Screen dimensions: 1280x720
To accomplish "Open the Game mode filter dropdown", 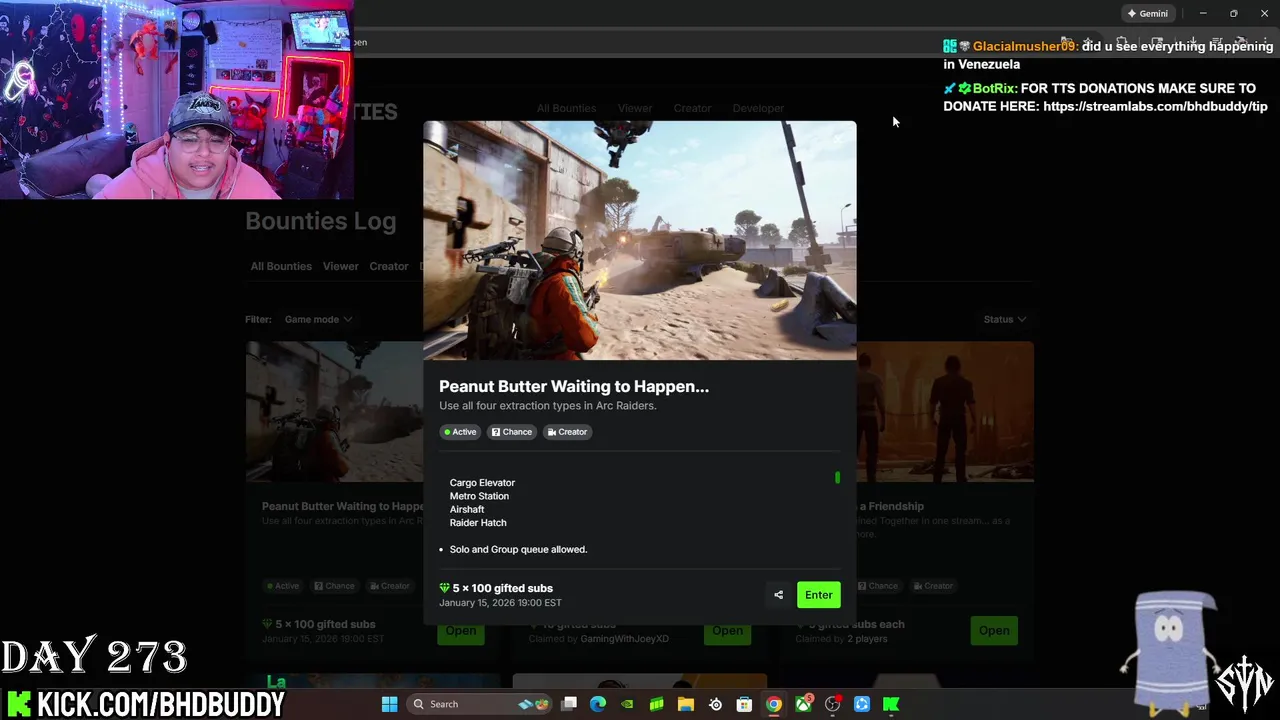I will click(x=318, y=319).
